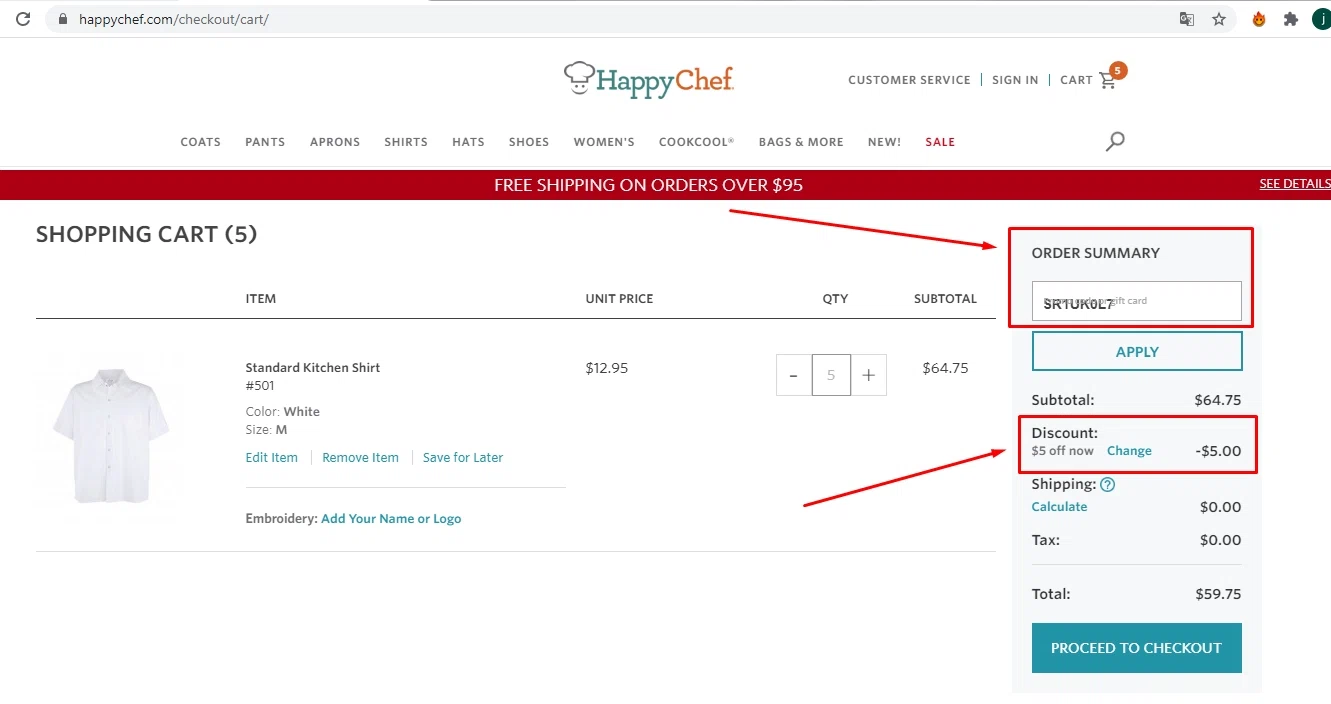Screen dimensions: 1331x704
Task: Click the item number #501
Action: click(x=260, y=386)
